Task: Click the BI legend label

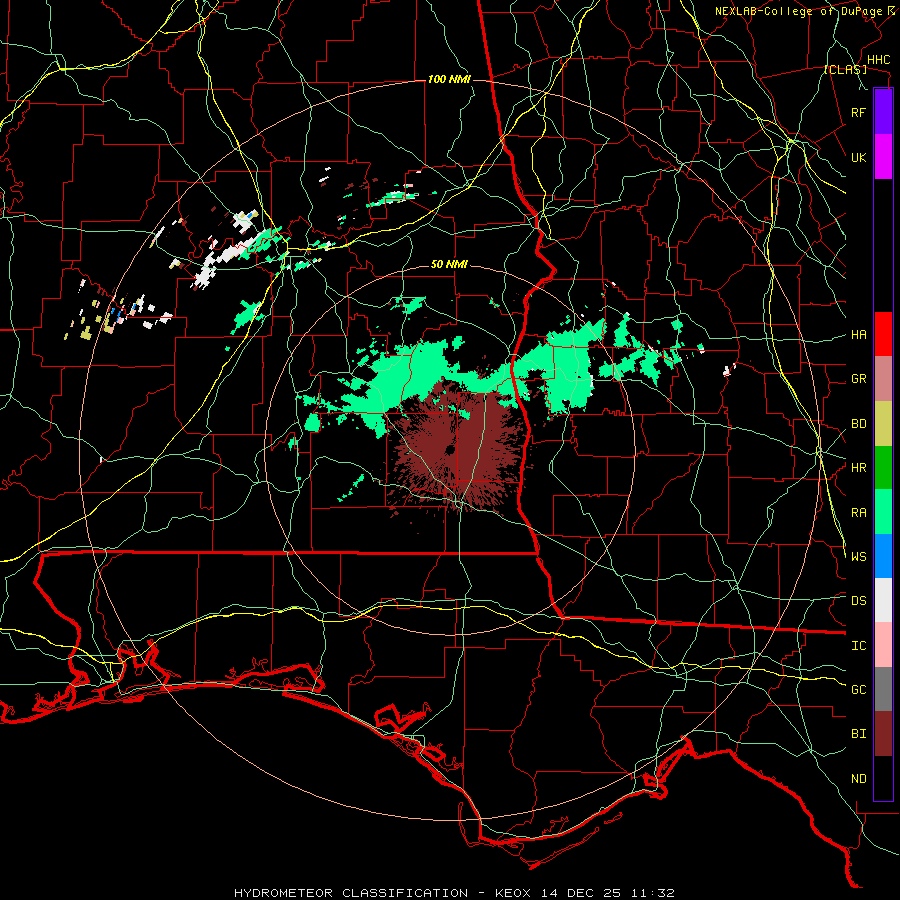Action: click(x=858, y=734)
